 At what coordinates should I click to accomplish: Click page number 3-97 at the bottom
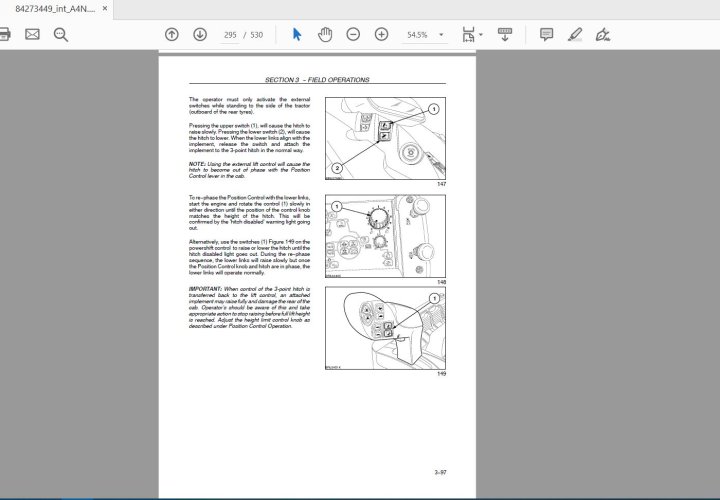(440, 472)
